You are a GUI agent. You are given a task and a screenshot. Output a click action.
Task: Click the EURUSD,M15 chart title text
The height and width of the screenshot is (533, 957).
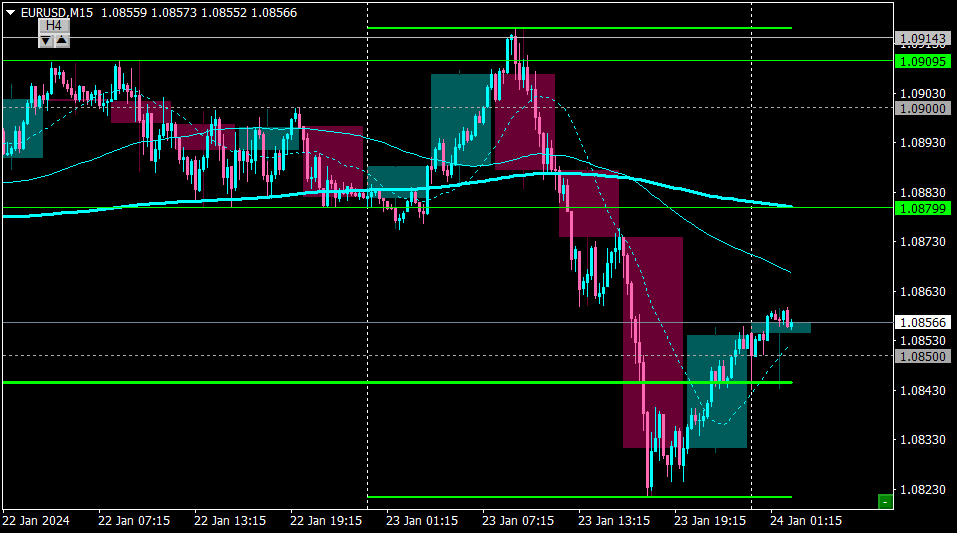(x=57, y=13)
